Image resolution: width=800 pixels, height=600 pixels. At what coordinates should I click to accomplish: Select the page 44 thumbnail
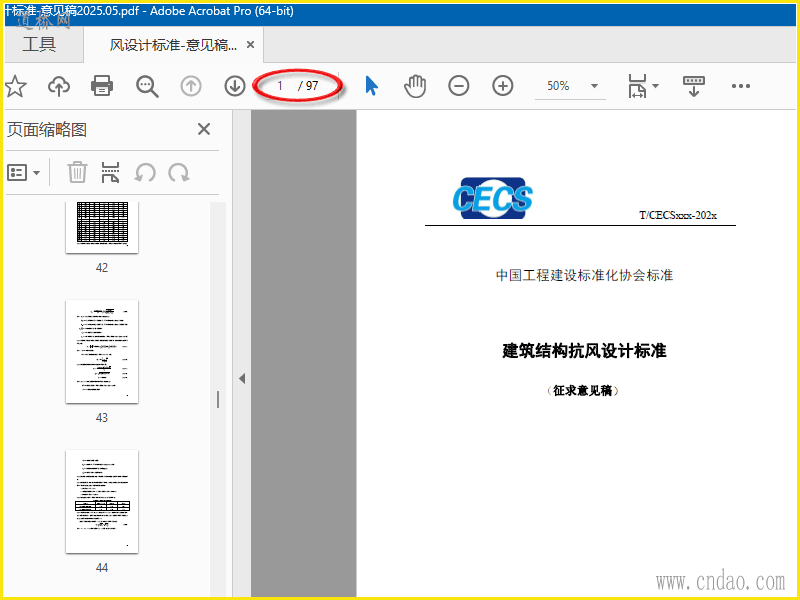point(102,502)
